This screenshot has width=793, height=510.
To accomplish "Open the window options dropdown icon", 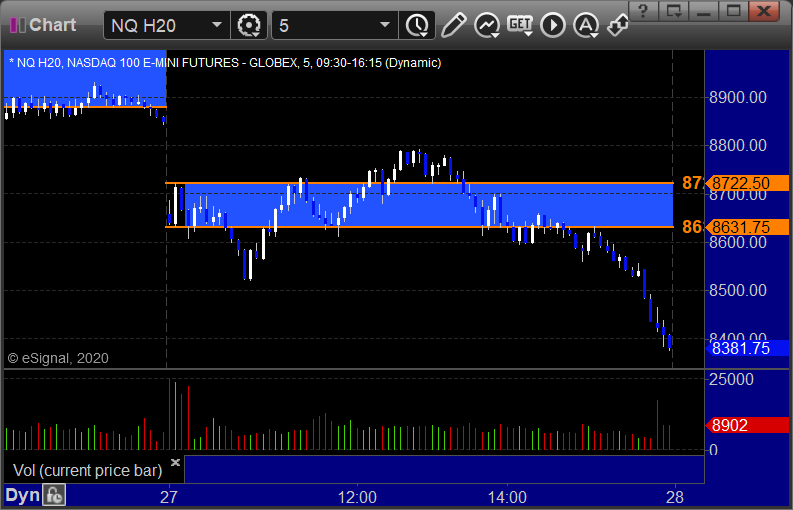I will [x=673, y=11].
